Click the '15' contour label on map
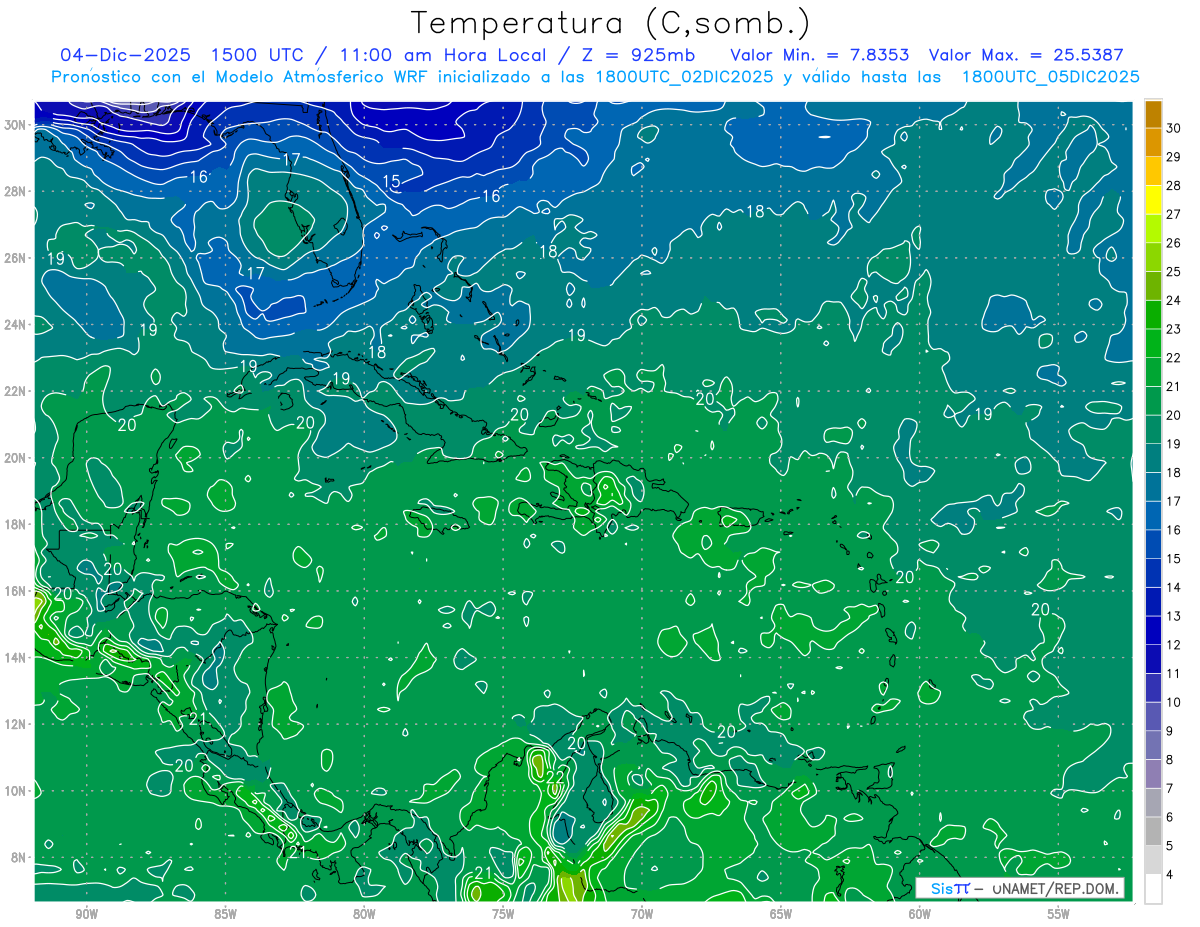Viewport: 1200px width, 927px height. coord(391,181)
